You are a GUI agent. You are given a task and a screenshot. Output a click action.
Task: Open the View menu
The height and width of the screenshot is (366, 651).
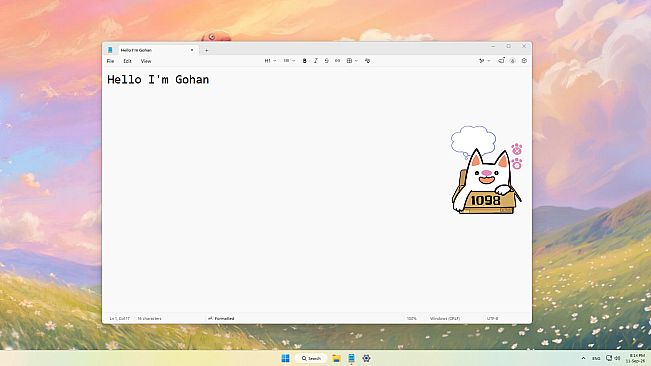point(146,61)
